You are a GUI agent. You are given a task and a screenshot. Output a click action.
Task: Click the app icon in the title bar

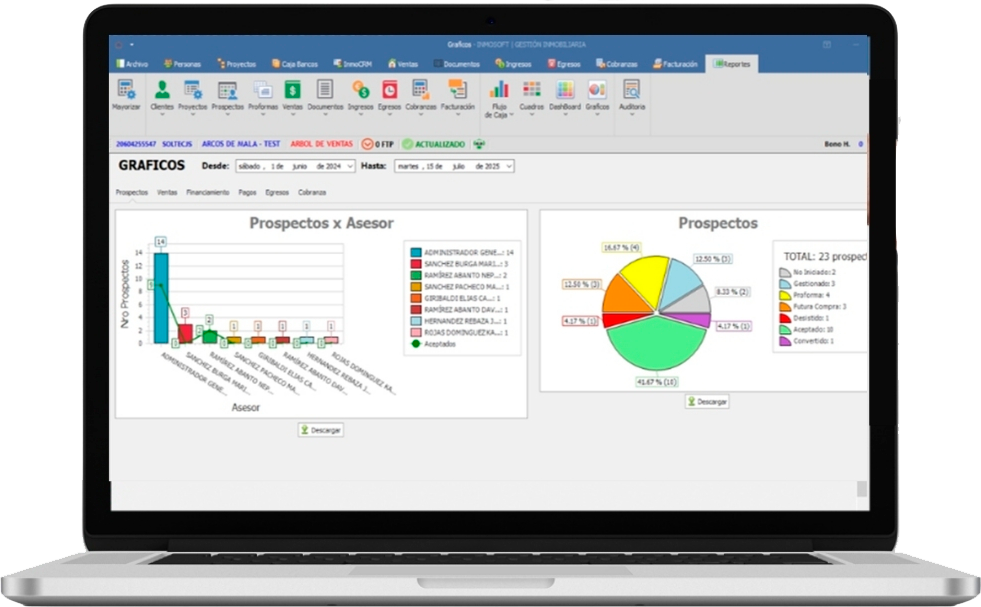(118, 44)
